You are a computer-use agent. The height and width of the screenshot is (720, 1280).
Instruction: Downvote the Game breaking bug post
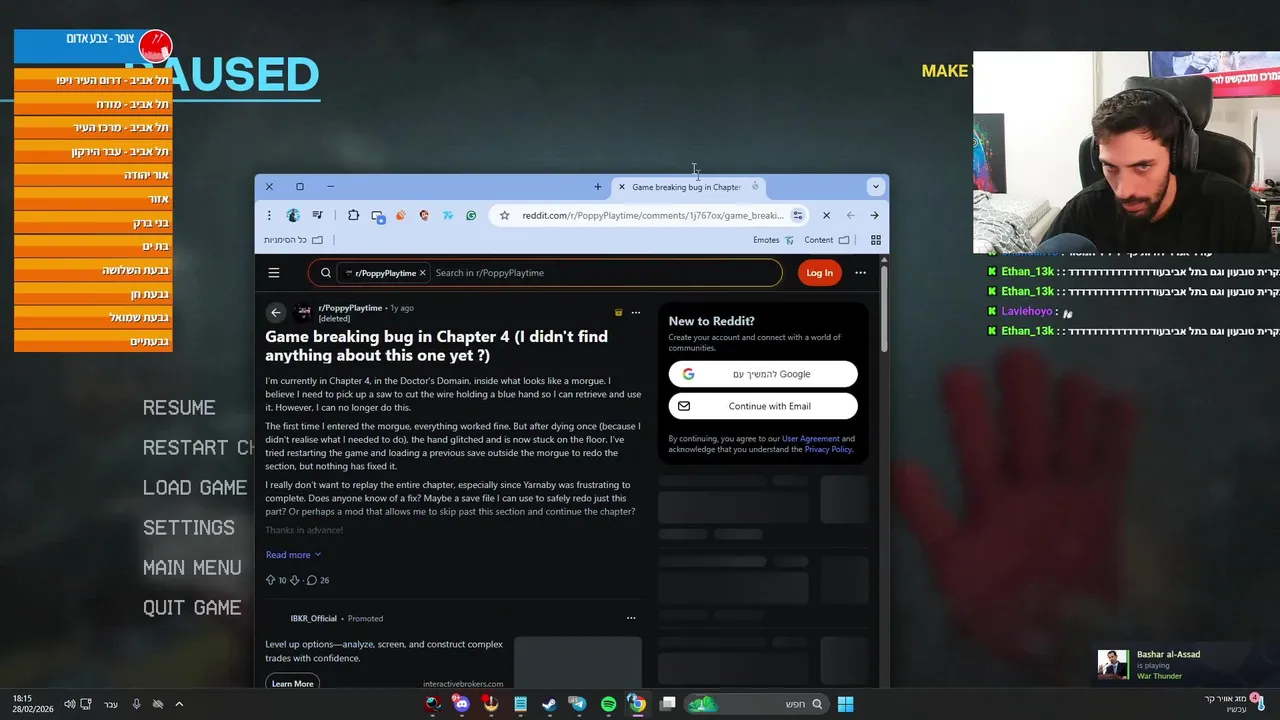point(294,580)
